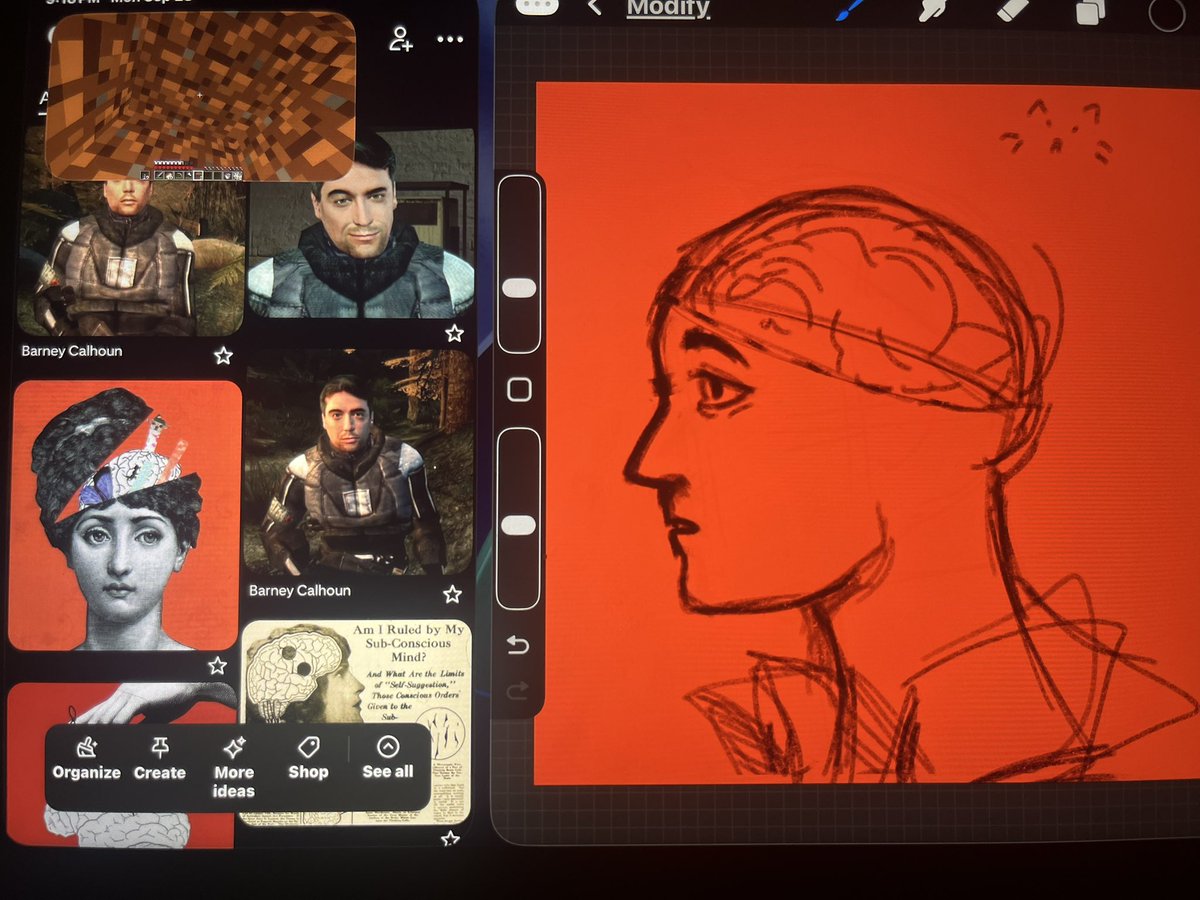Tap the floating Minecraft picture-in-picture video
Screen dimensions: 1200x900
(201, 96)
